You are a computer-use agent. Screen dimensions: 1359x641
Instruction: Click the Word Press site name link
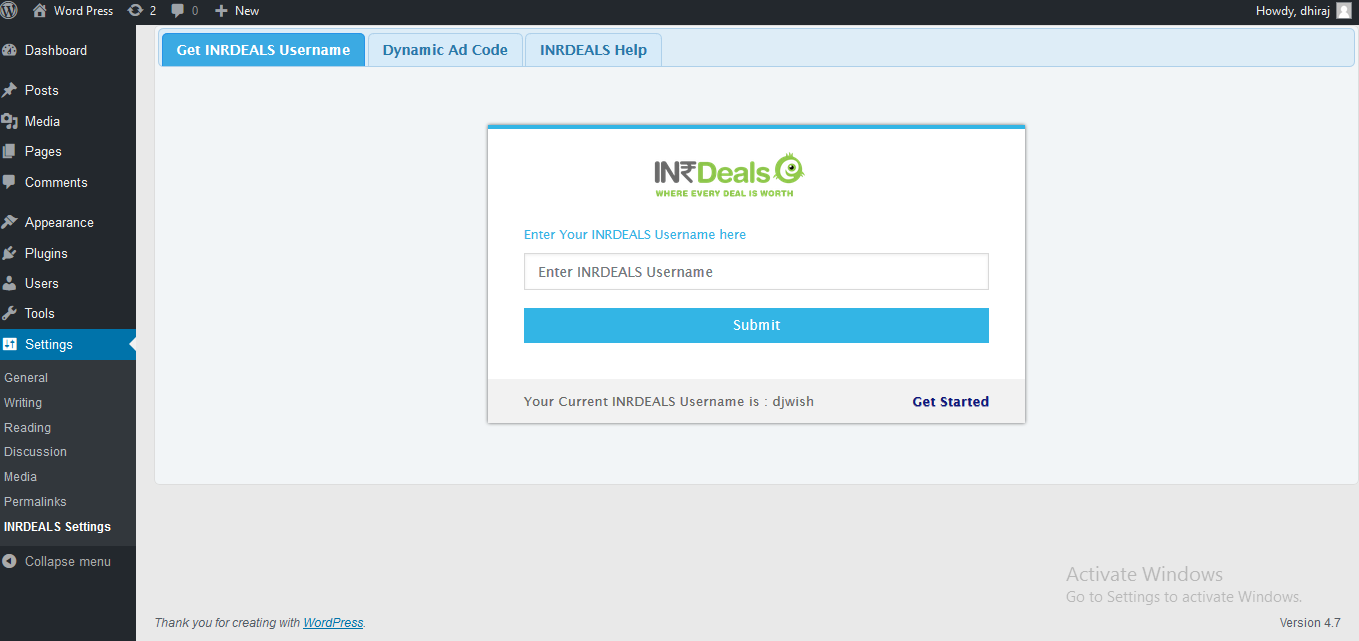click(x=83, y=11)
